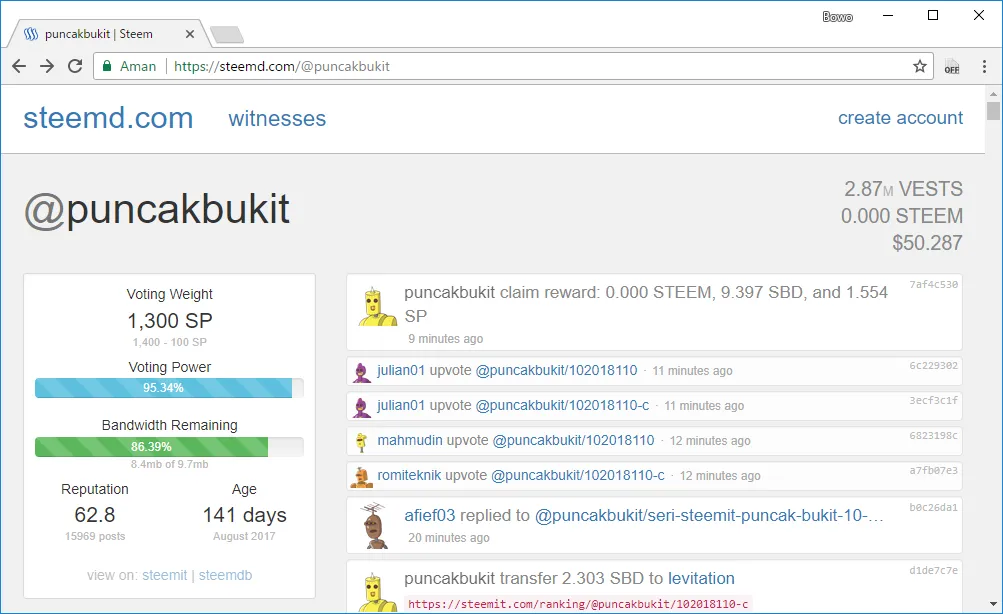Click the 2.87M VESTS balance
Screen dimensions: 1003x614
pyautogui.click(x=903, y=189)
